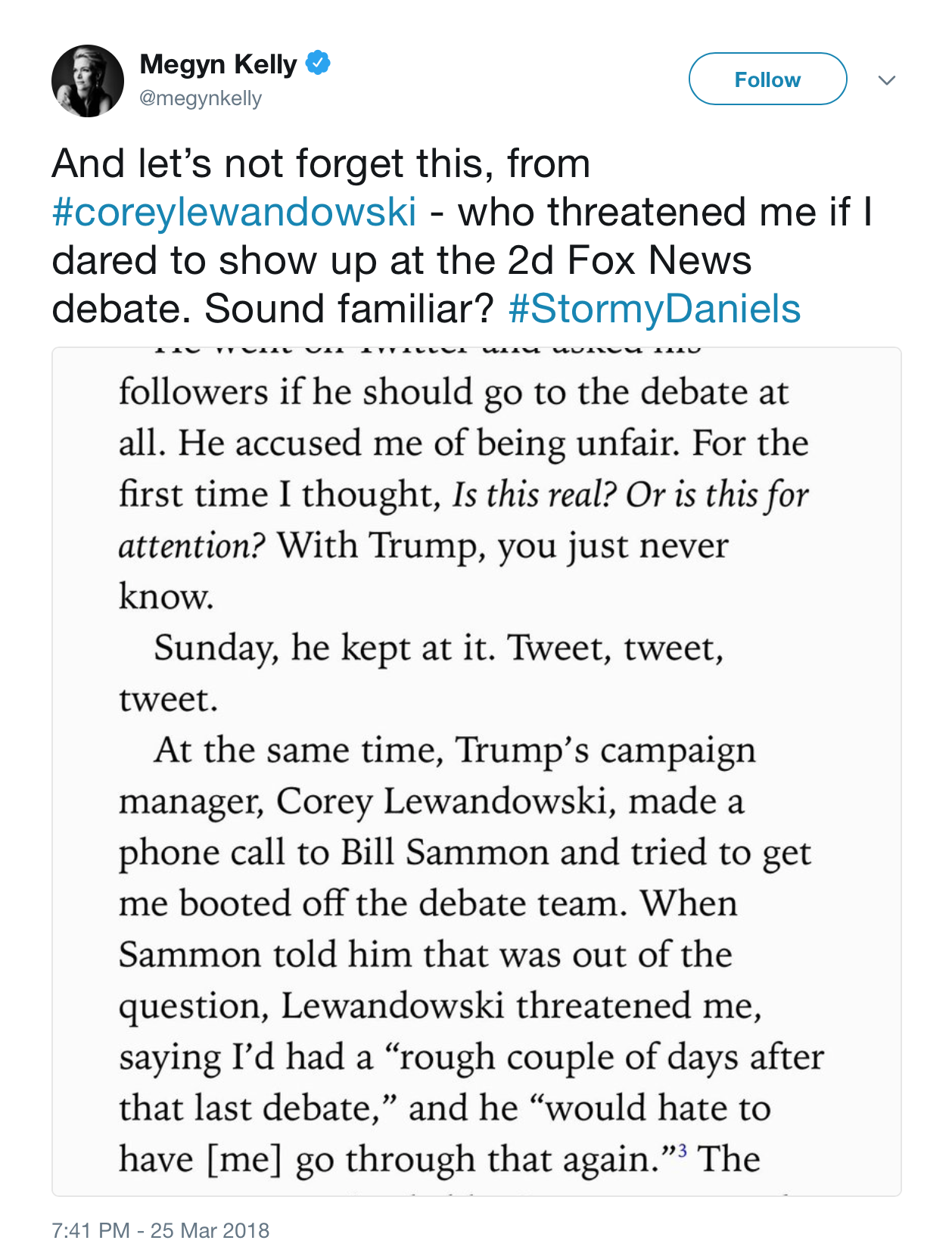Click the blue verified badge

coord(318,64)
